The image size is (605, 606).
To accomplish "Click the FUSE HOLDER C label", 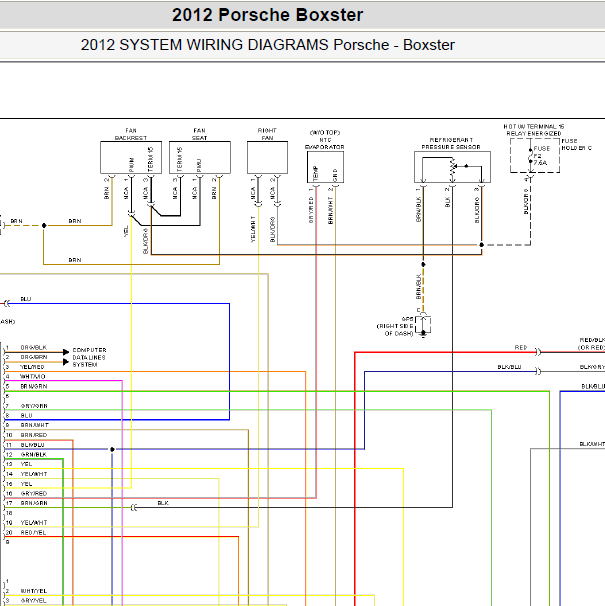I will pos(576,144).
